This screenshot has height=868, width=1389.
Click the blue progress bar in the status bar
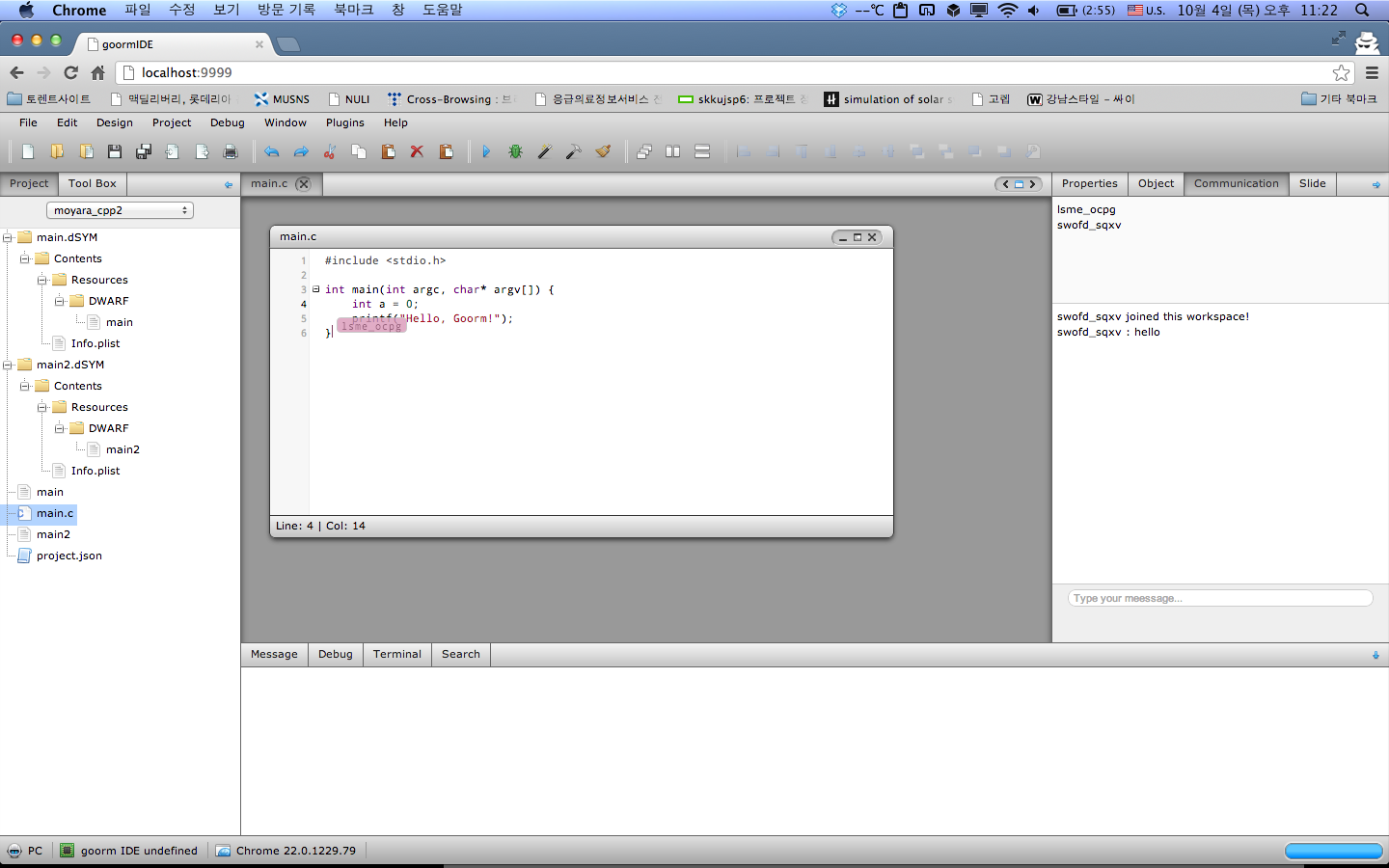[1334, 851]
